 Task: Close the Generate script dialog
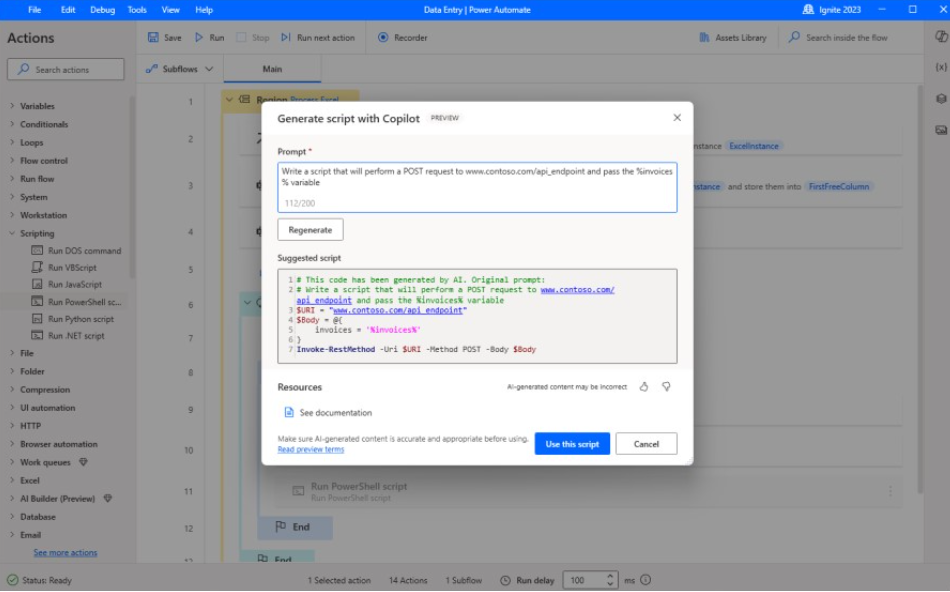(677, 118)
